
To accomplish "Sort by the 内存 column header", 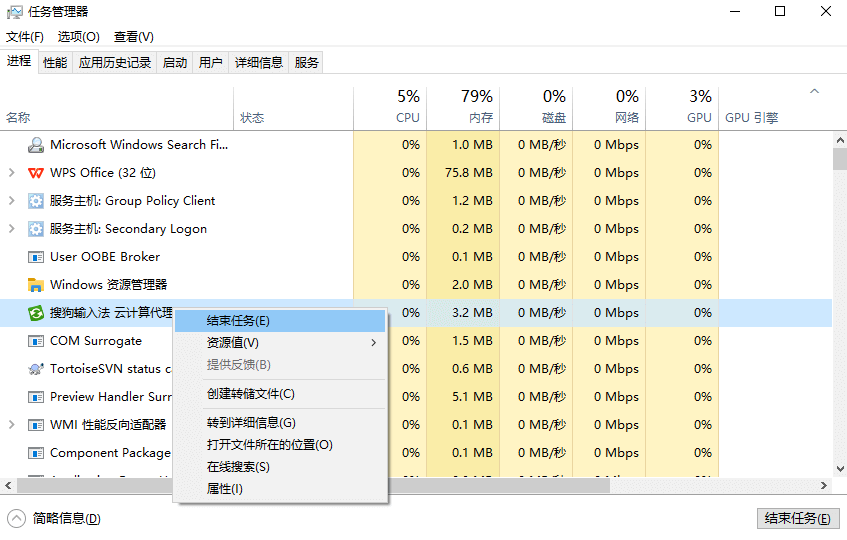I will tap(463, 107).
